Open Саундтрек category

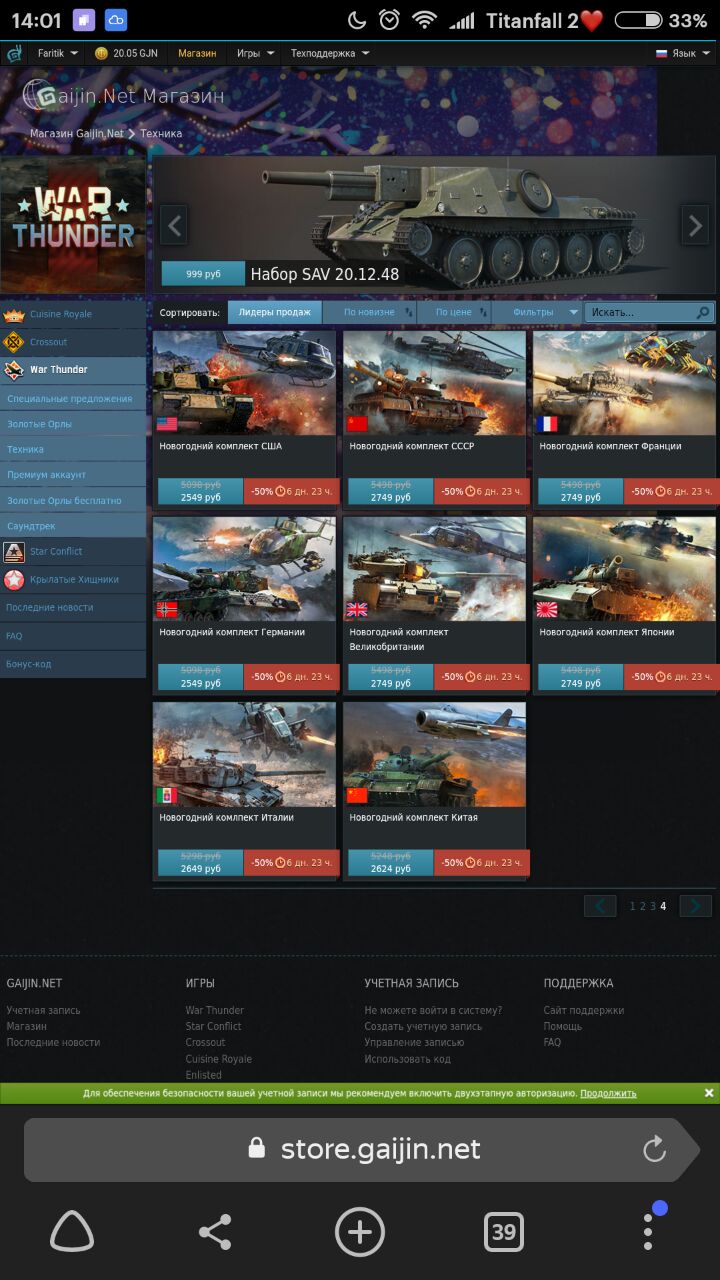pos(73,525)
